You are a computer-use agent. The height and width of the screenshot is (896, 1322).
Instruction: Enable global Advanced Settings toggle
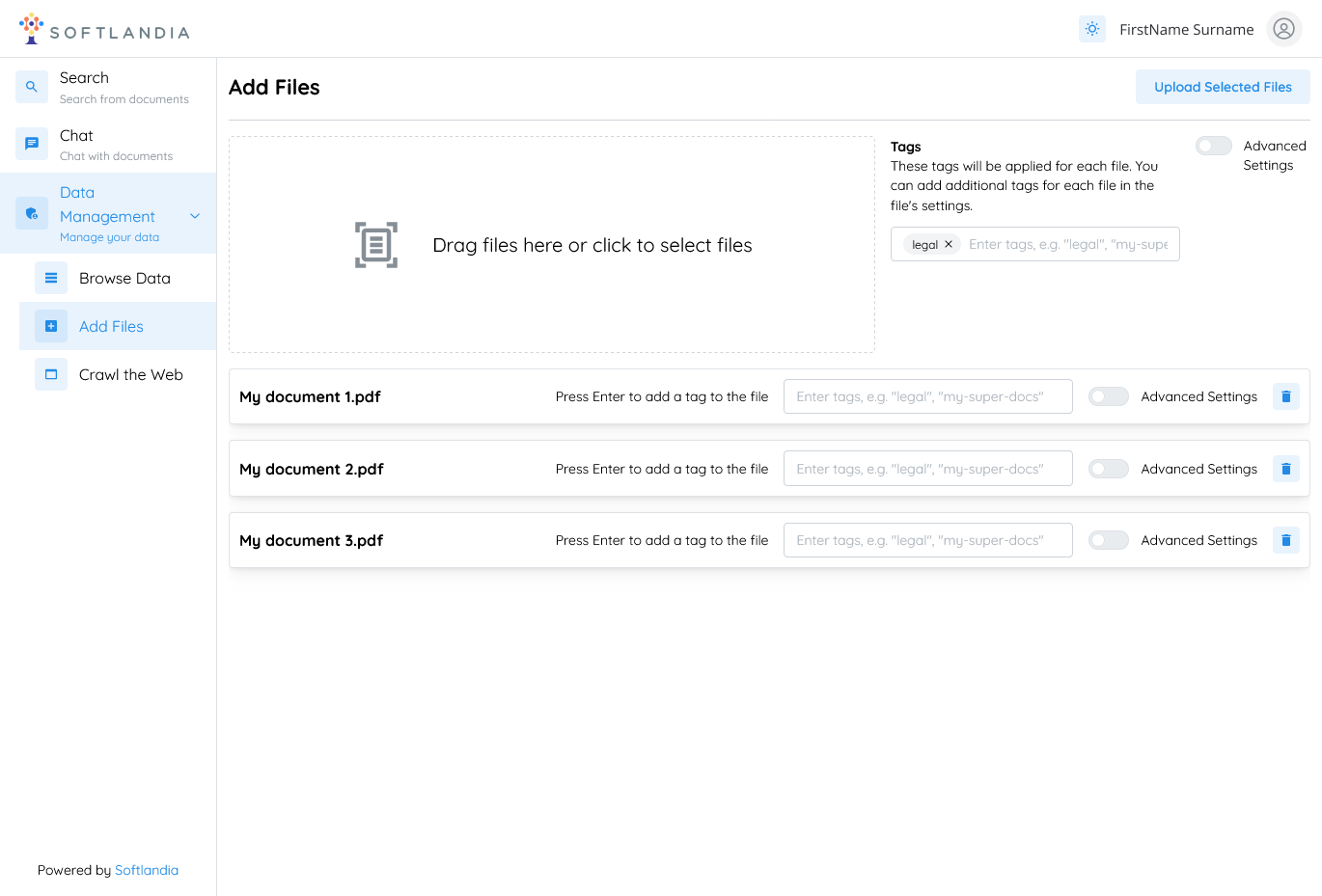(1213, 145)
